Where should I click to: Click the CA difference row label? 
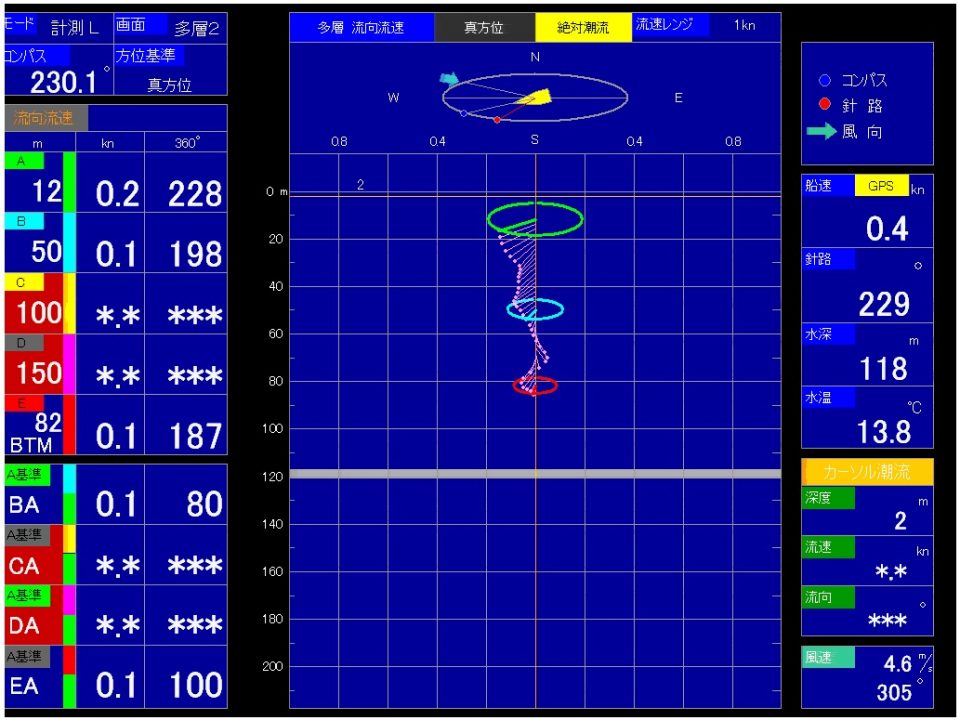tap(24, 566)
